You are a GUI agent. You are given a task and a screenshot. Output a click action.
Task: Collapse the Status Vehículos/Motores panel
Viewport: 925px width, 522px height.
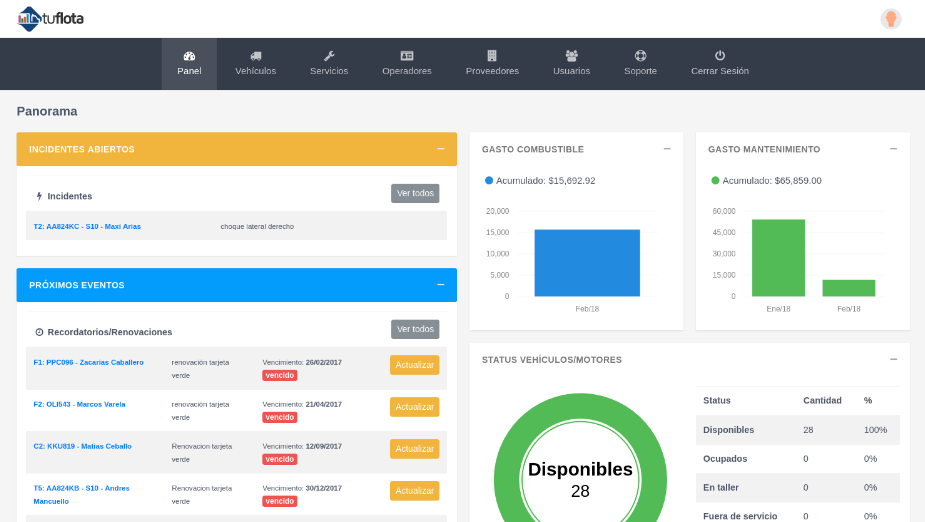click(893, 359)
